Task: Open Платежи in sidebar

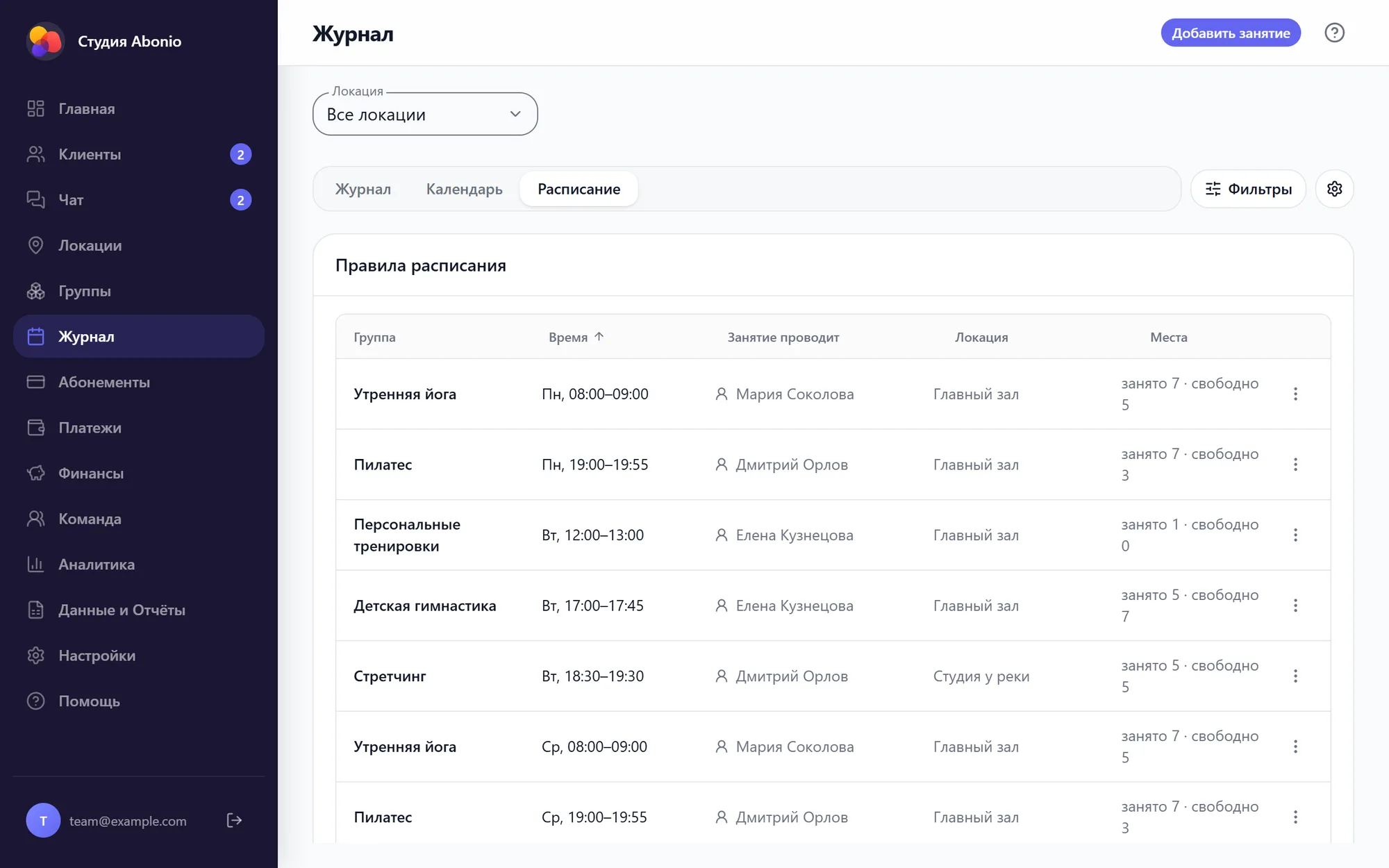Action: (139, 428)
